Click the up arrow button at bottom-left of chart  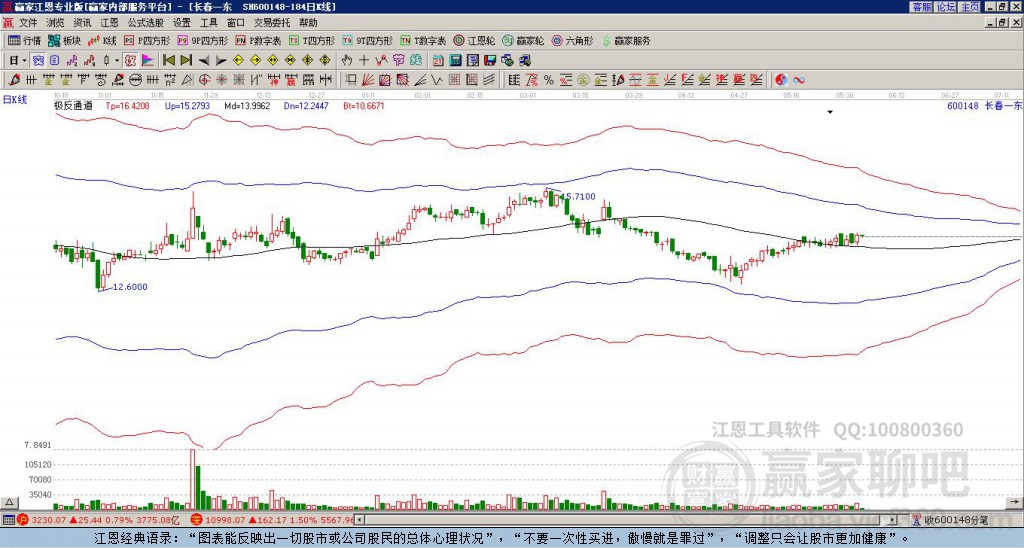(x=9, y=502)
